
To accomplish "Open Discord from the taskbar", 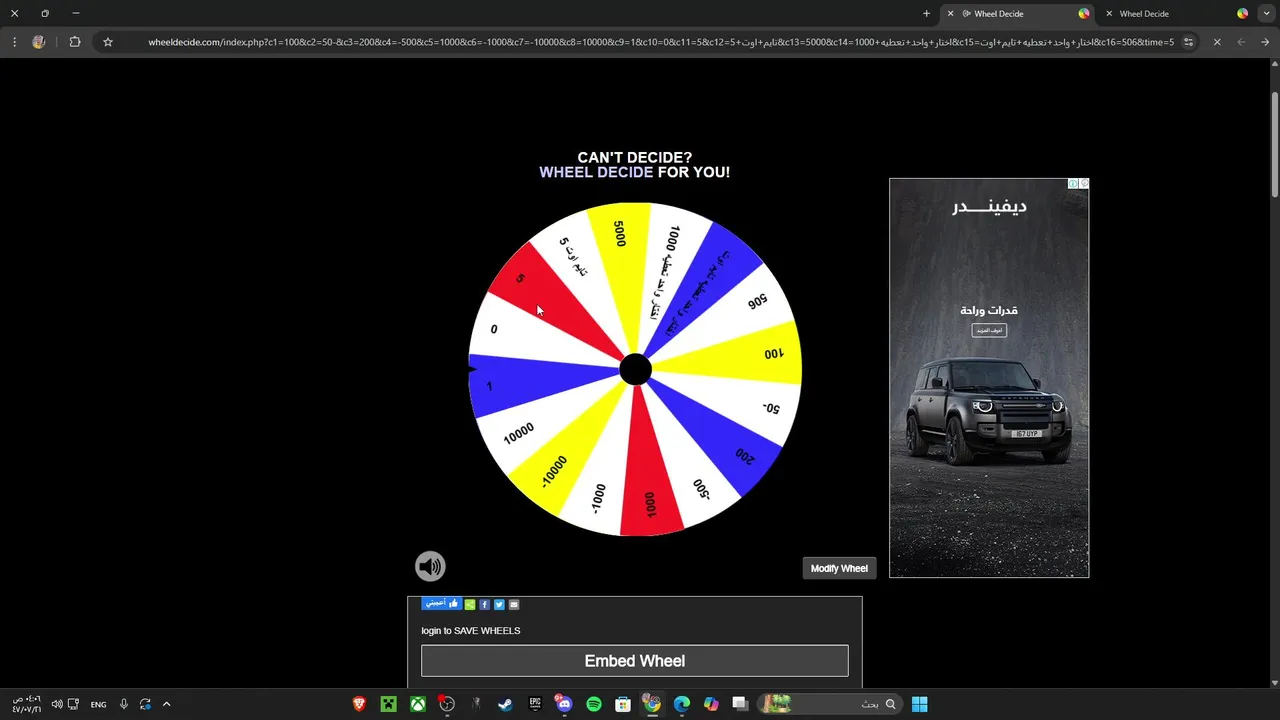I will [x=564, y=704].
